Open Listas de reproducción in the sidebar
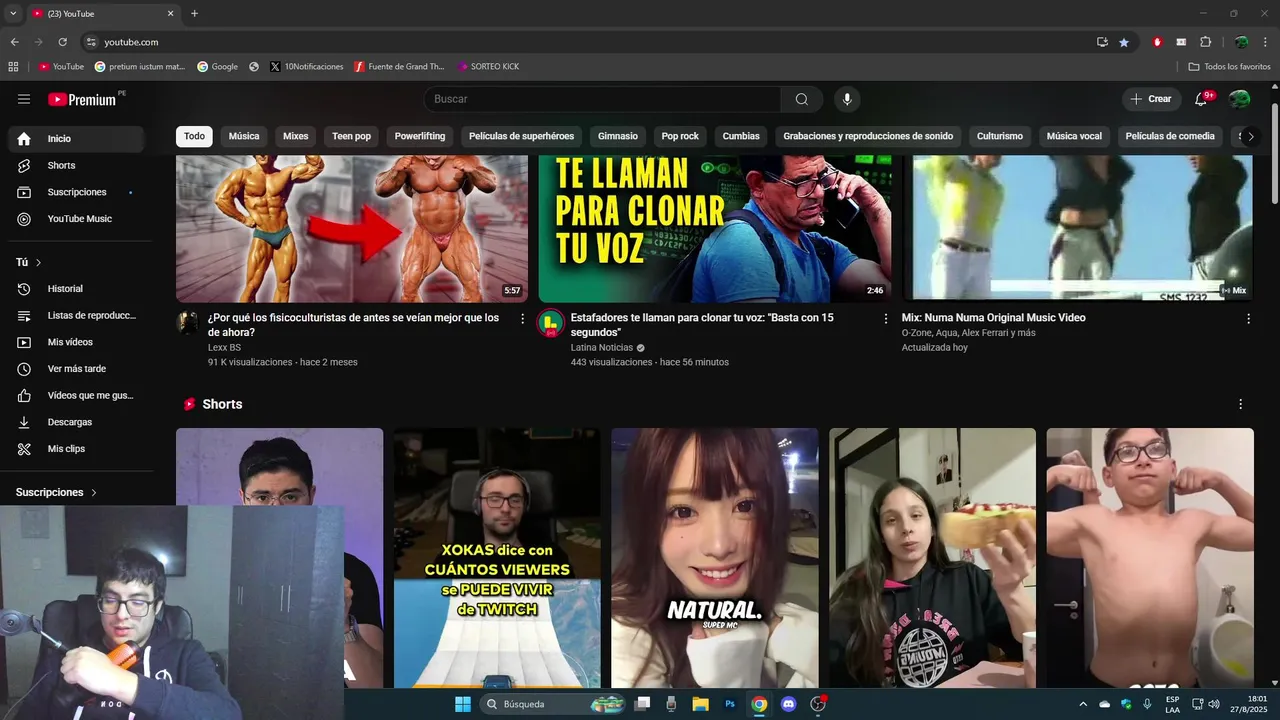Viewport: 1280px width, 720px height. pos(76,315)
